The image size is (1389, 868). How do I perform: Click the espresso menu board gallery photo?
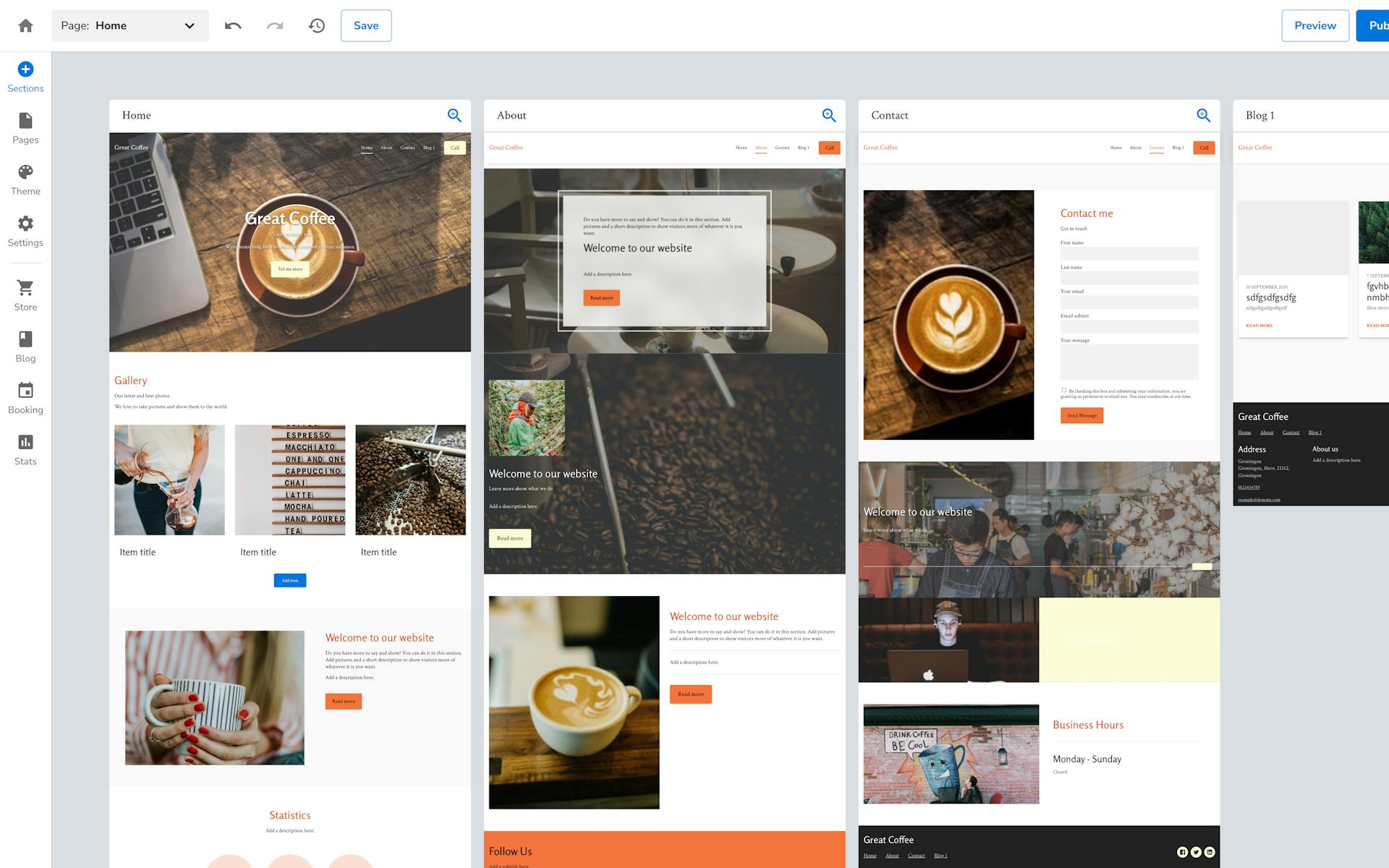(289, 480)
